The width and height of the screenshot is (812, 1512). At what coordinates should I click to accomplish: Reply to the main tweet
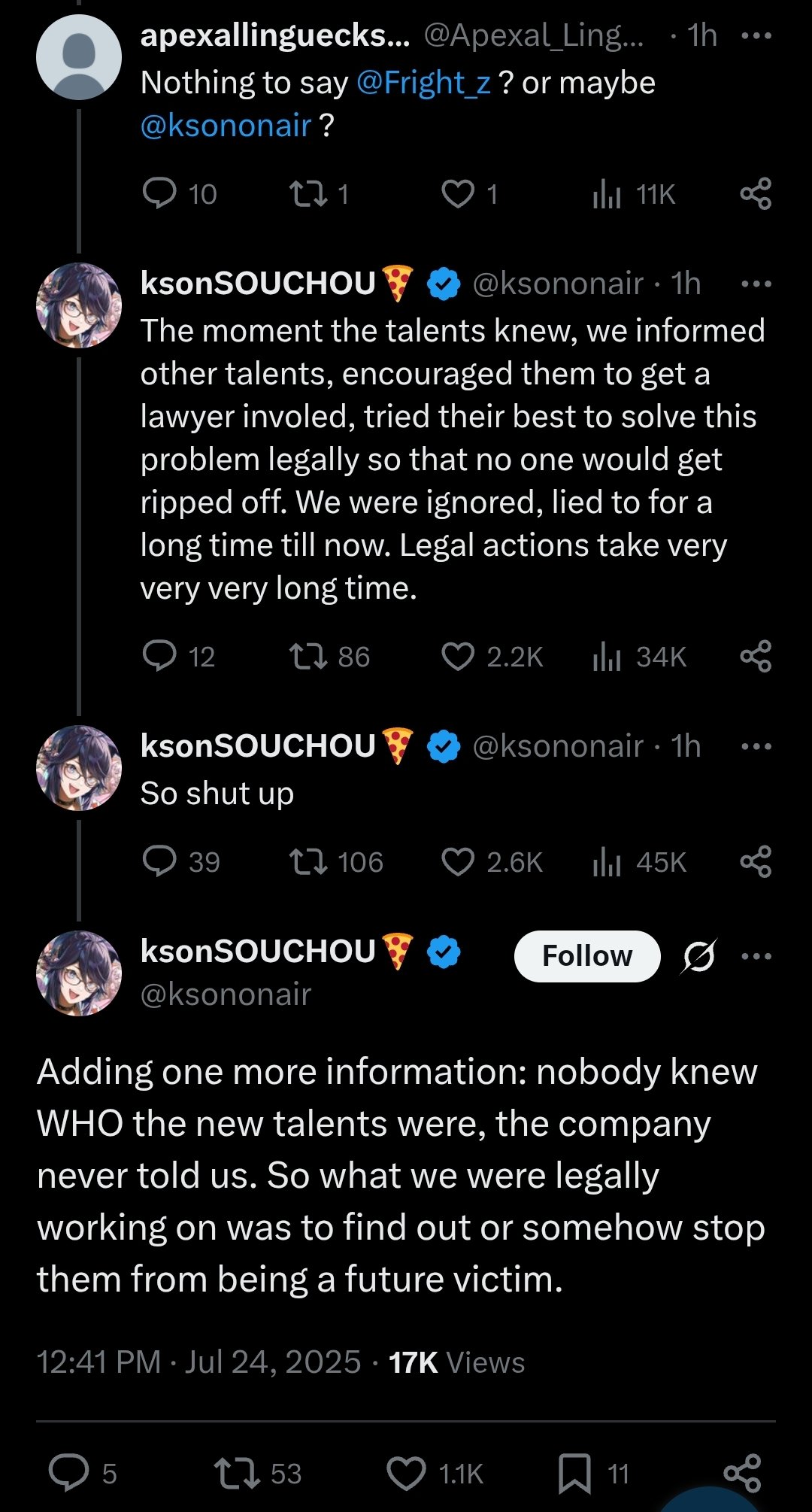coord(68,1474)
